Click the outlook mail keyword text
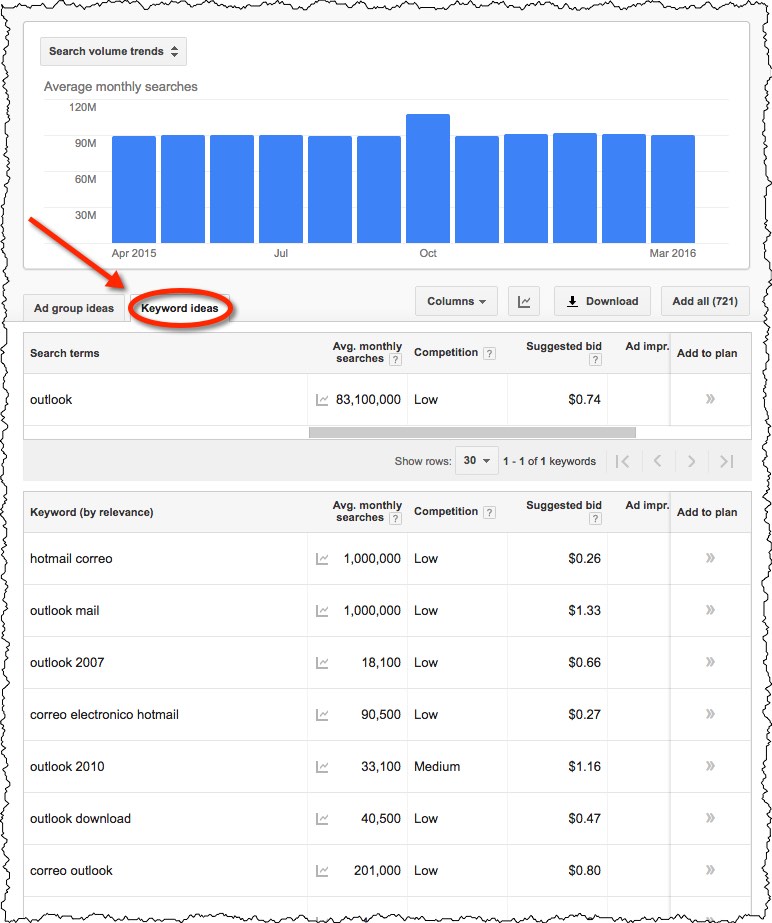This screenshot has width=772, height=923. coord(65,610)
